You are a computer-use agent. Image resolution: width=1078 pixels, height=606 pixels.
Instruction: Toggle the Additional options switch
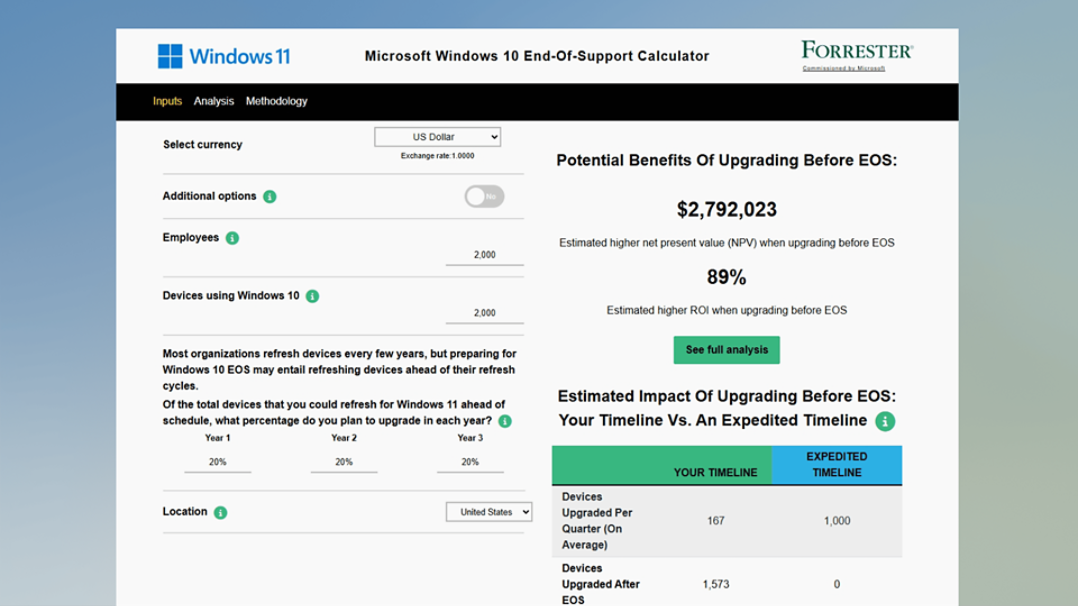click(484, 196)
